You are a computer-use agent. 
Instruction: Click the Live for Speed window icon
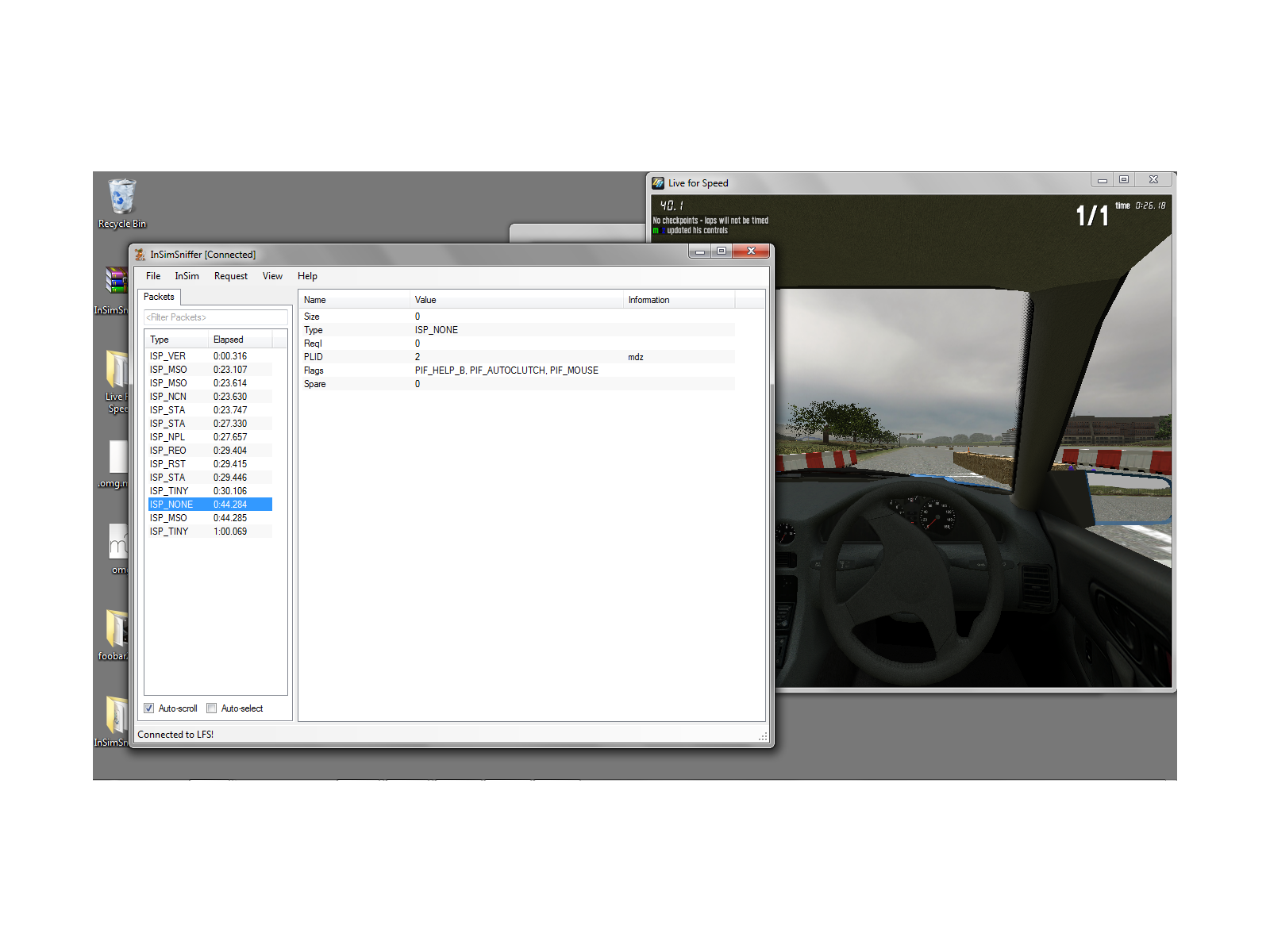[658, 183]
